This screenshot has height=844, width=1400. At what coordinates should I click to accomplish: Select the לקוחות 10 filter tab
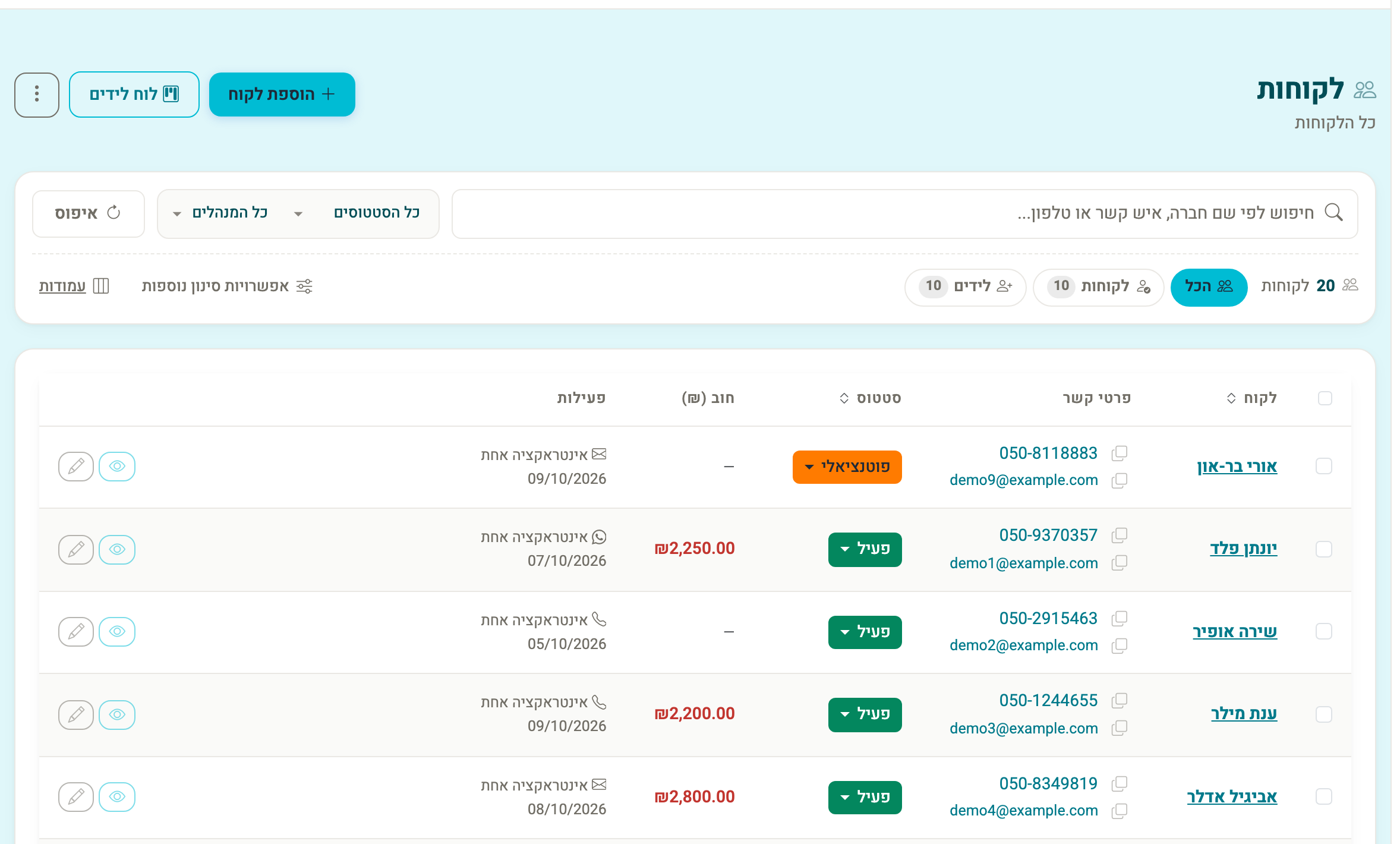(1098, 287)
